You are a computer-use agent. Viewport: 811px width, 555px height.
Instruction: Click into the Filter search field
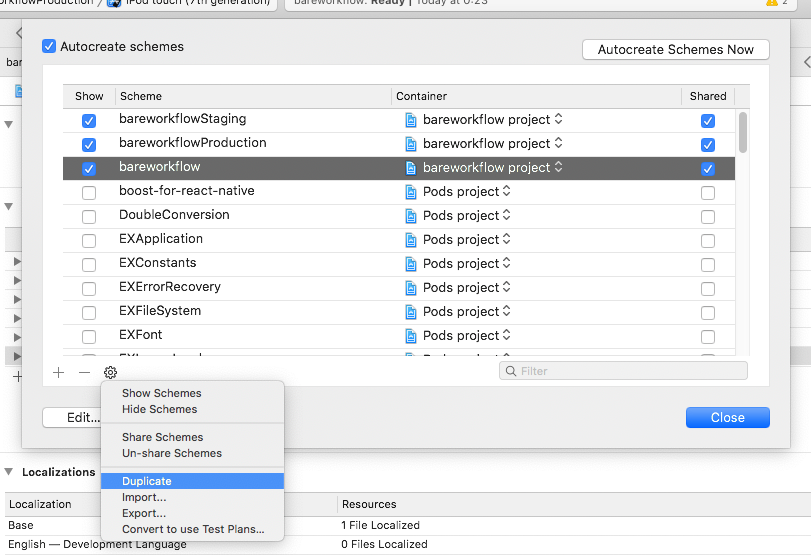(x=623, y=371)
